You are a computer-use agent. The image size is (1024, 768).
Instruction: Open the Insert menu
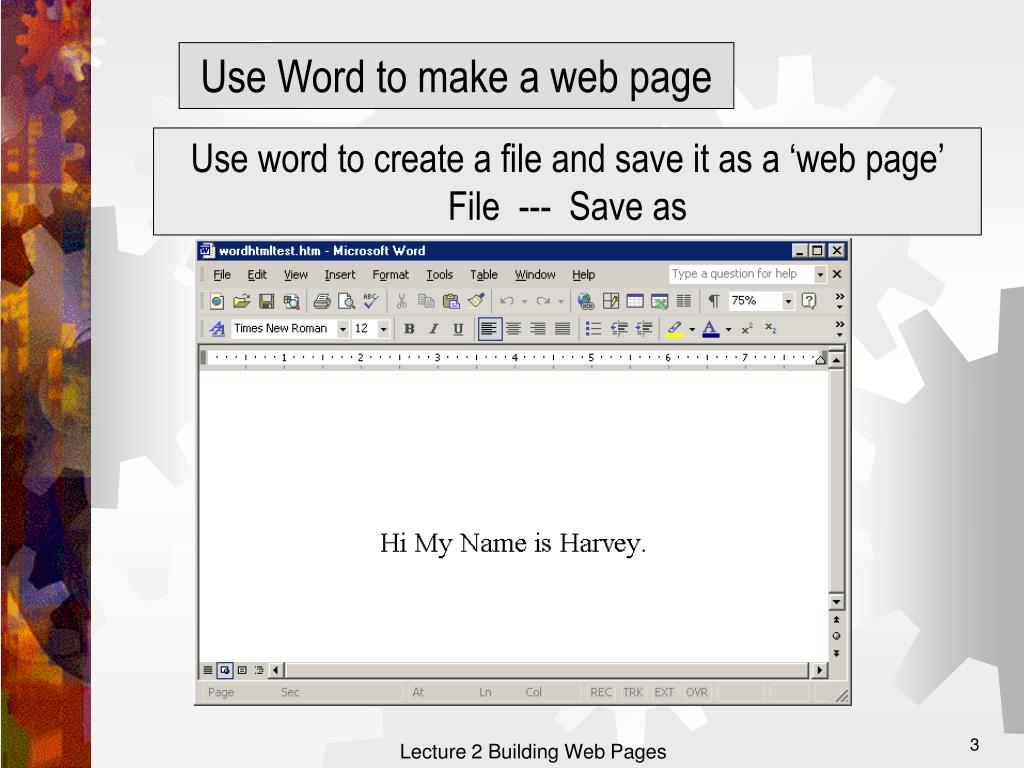tap(340, 275)
